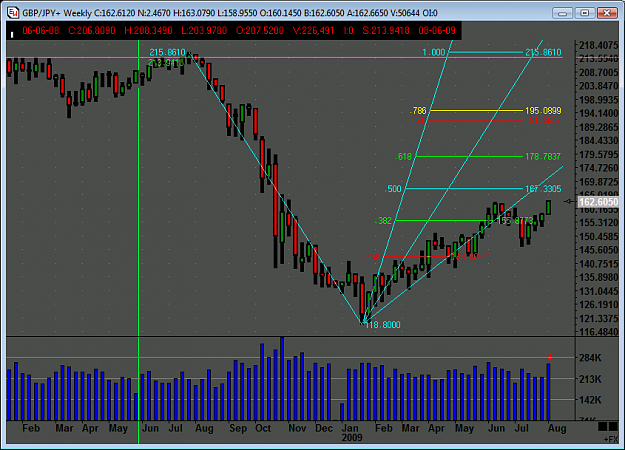Click the S:213.9418 value in the info bar
Viewport: 625px width, 450px height.
click(x=386, y=30)
